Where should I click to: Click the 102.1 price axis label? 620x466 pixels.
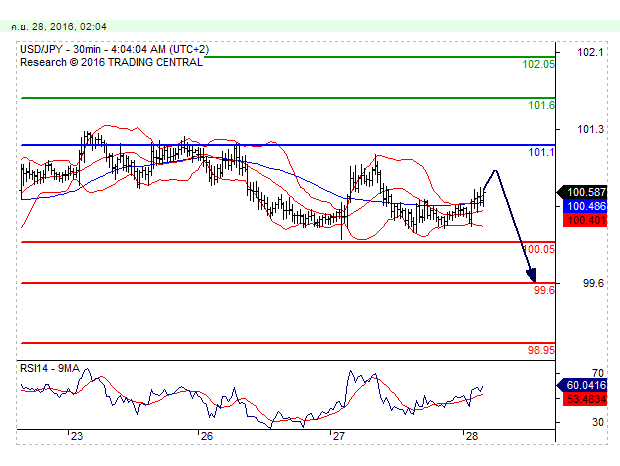point(590,52)
